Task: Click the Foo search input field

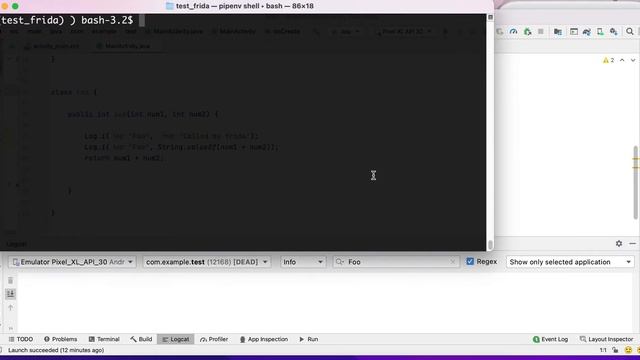Action: coord(396,262)
